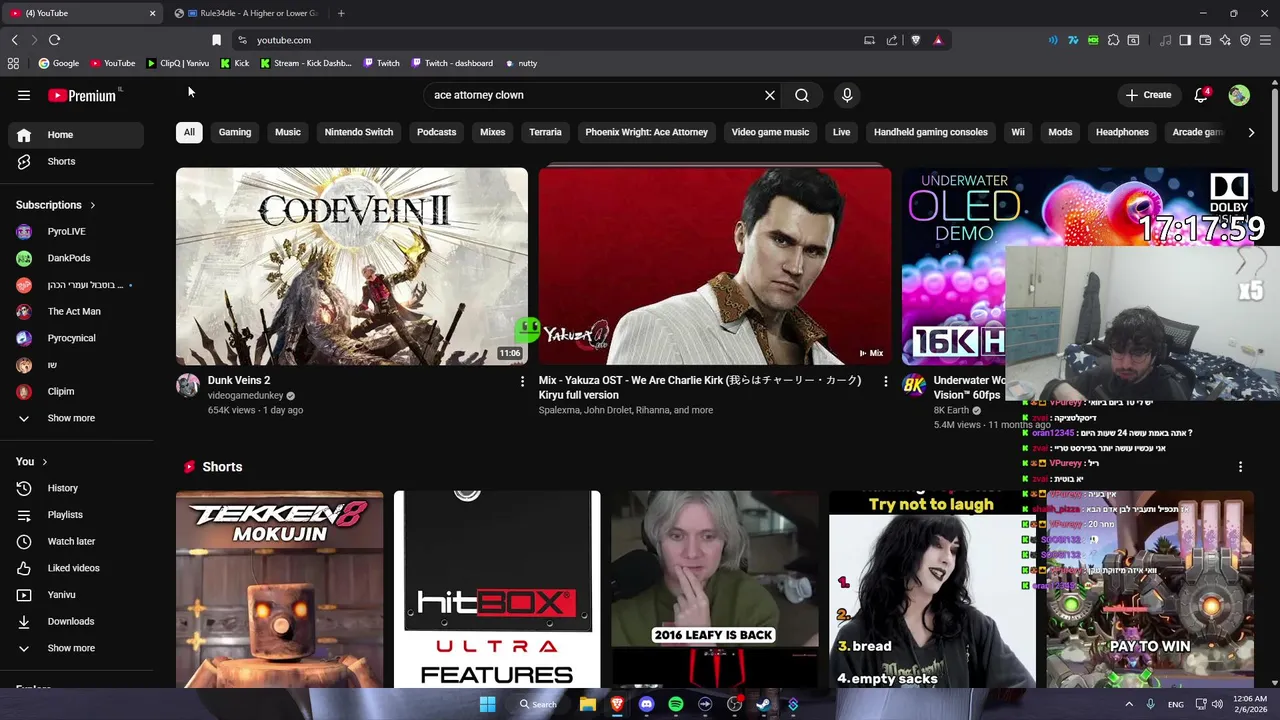Open the ClipQ | Yanivu bookmark

pyautogui.click(x=177, y=63)
